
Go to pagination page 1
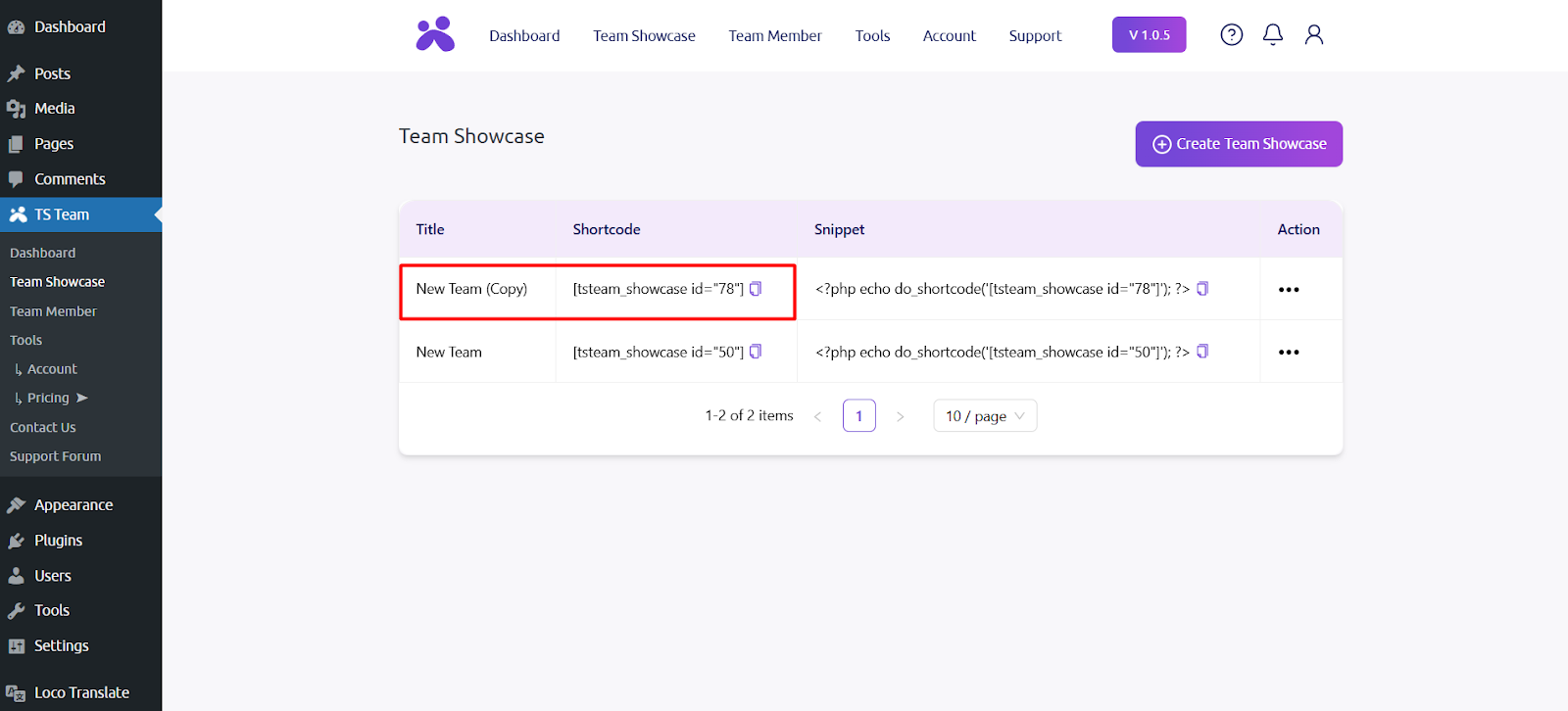pyautogui.click(x=858, y=416)
